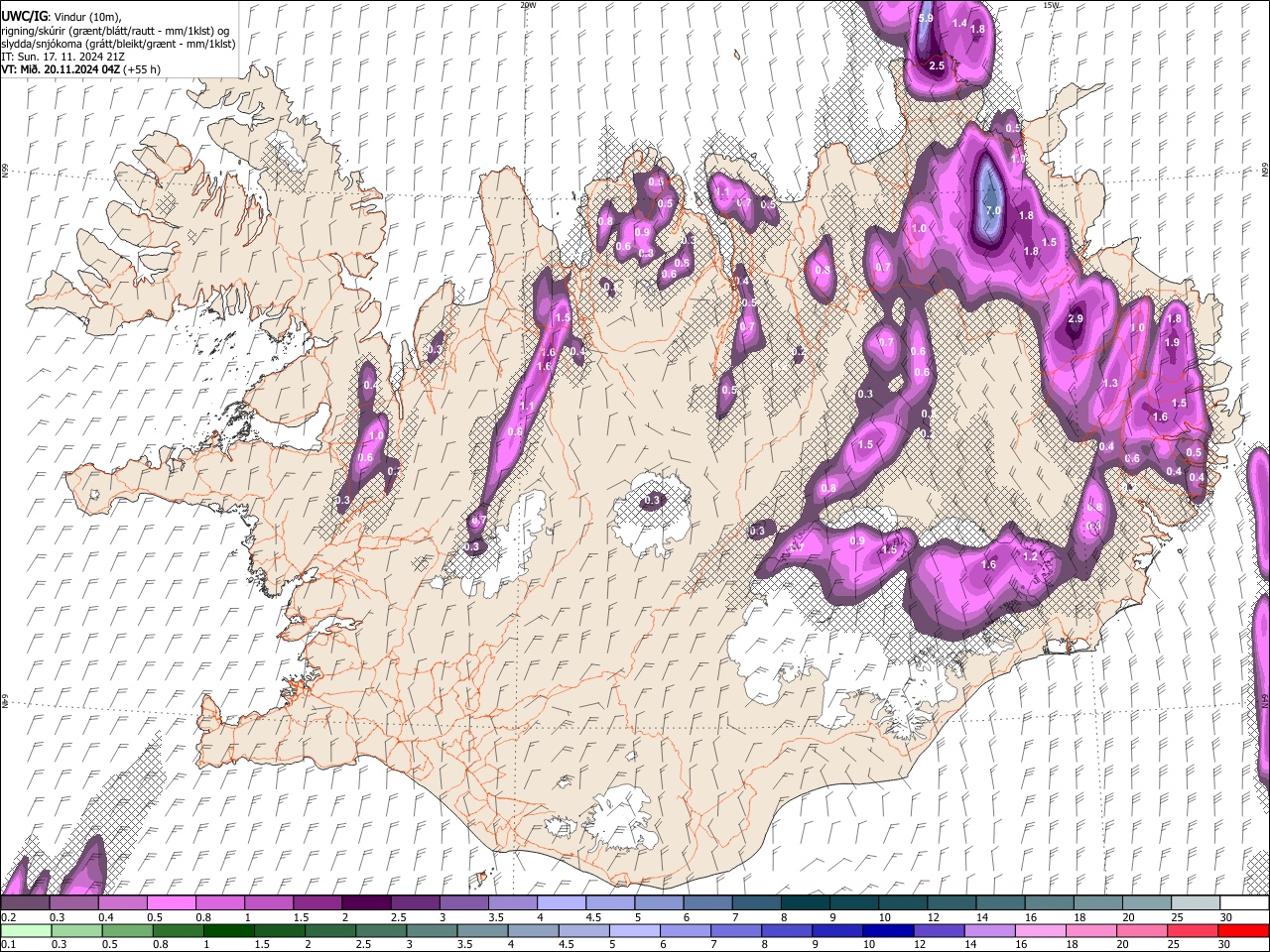
Task: Pick the lower scale light purple swatch at 14
Action: coord(989,930)
